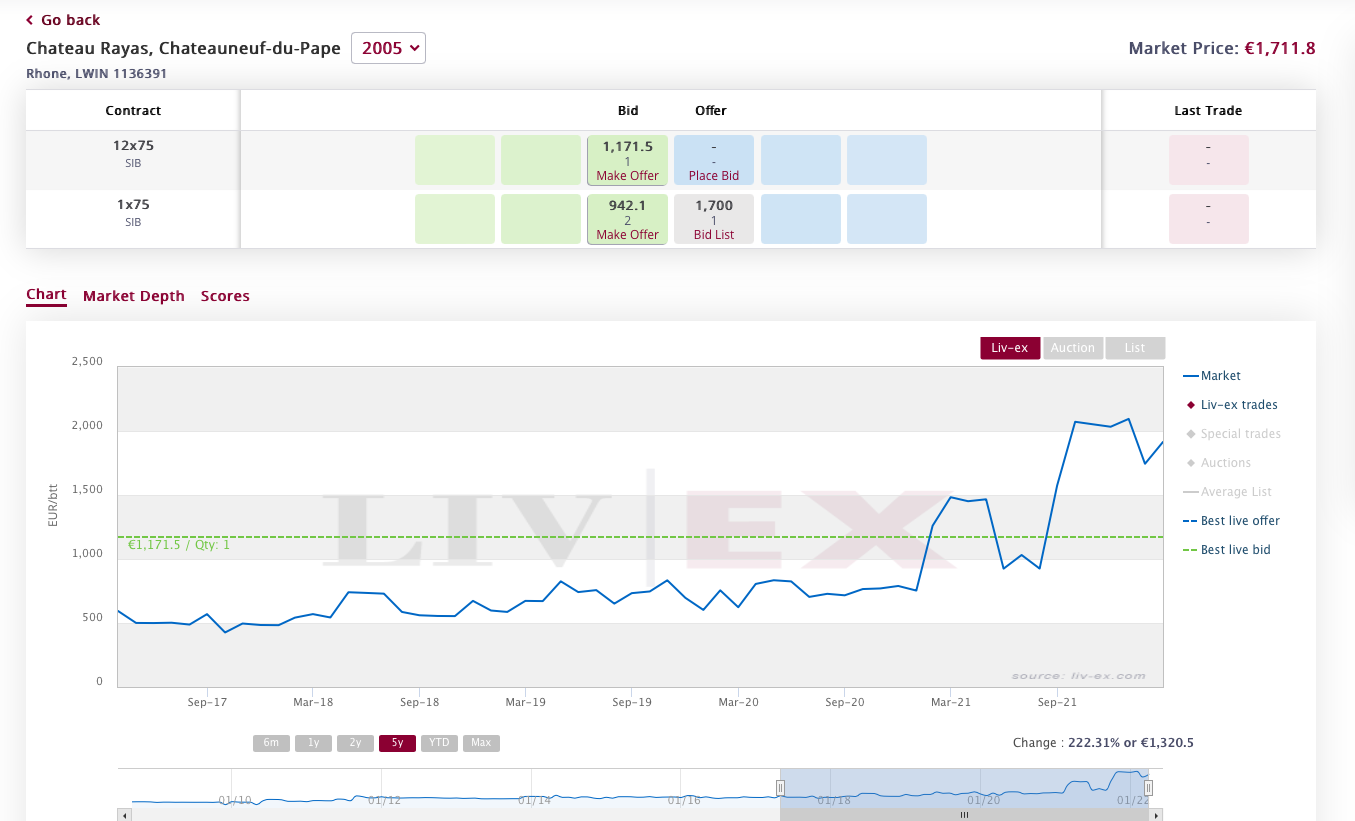
Task: Click the navigator horizontal scrollbar thumb
Action: (x=964, y=815)
